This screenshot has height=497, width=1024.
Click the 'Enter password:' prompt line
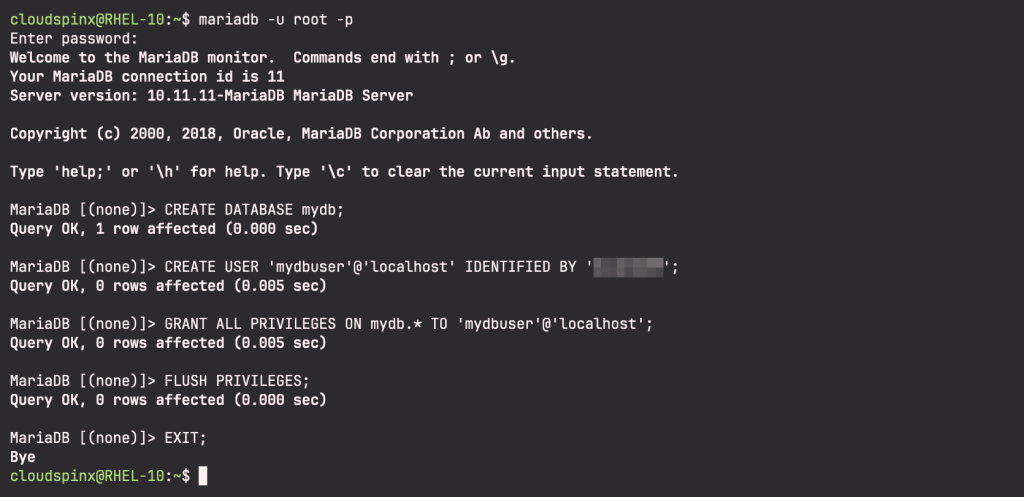coord(74,39)
